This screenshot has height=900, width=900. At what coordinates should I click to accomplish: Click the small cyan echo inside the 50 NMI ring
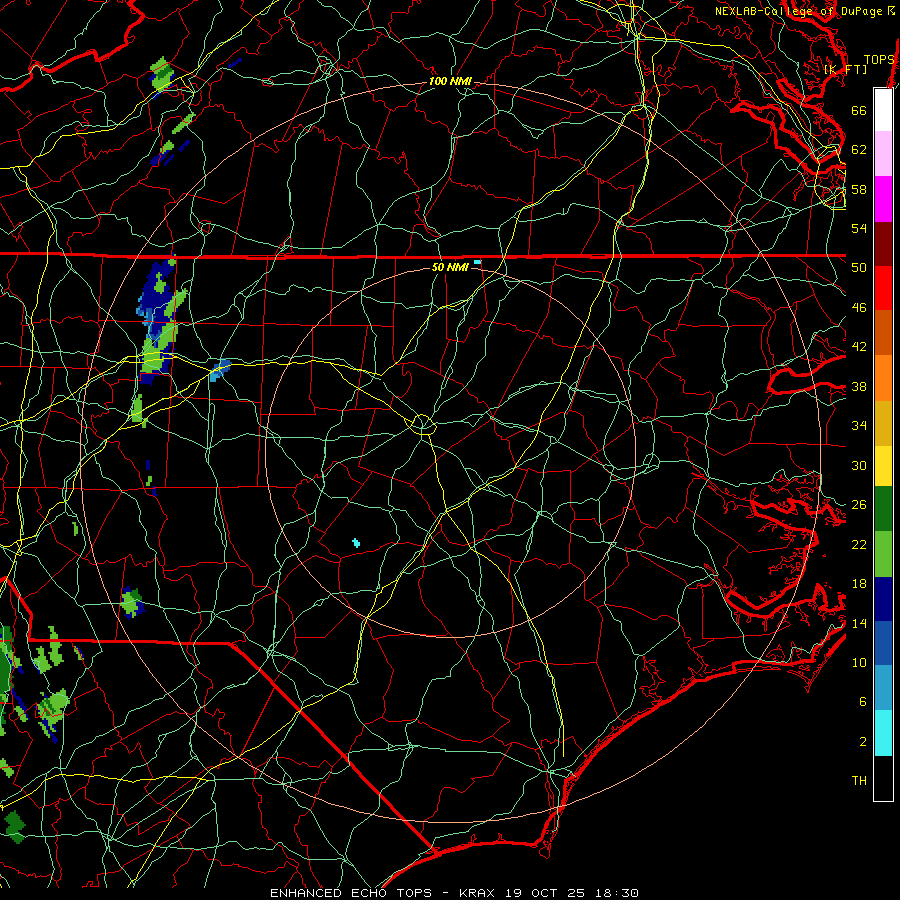coord(356,543)
